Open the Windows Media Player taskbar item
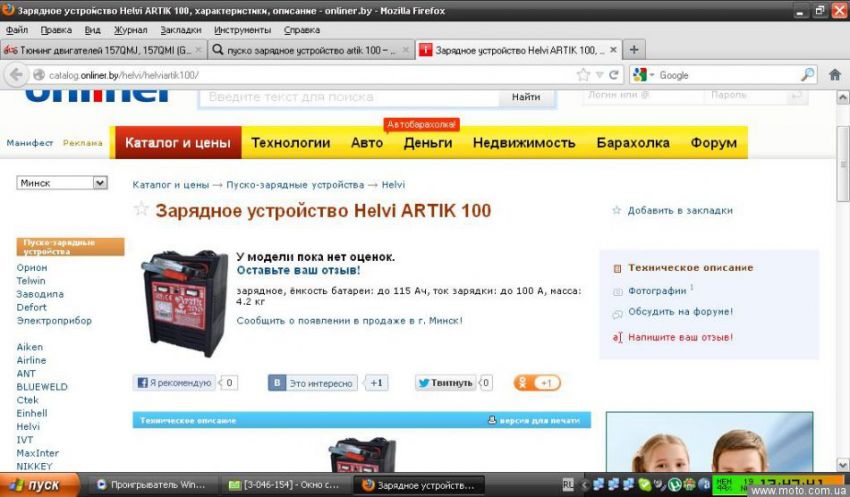The image size is (850, 497). pyautogui.click(x=152, y=485)
